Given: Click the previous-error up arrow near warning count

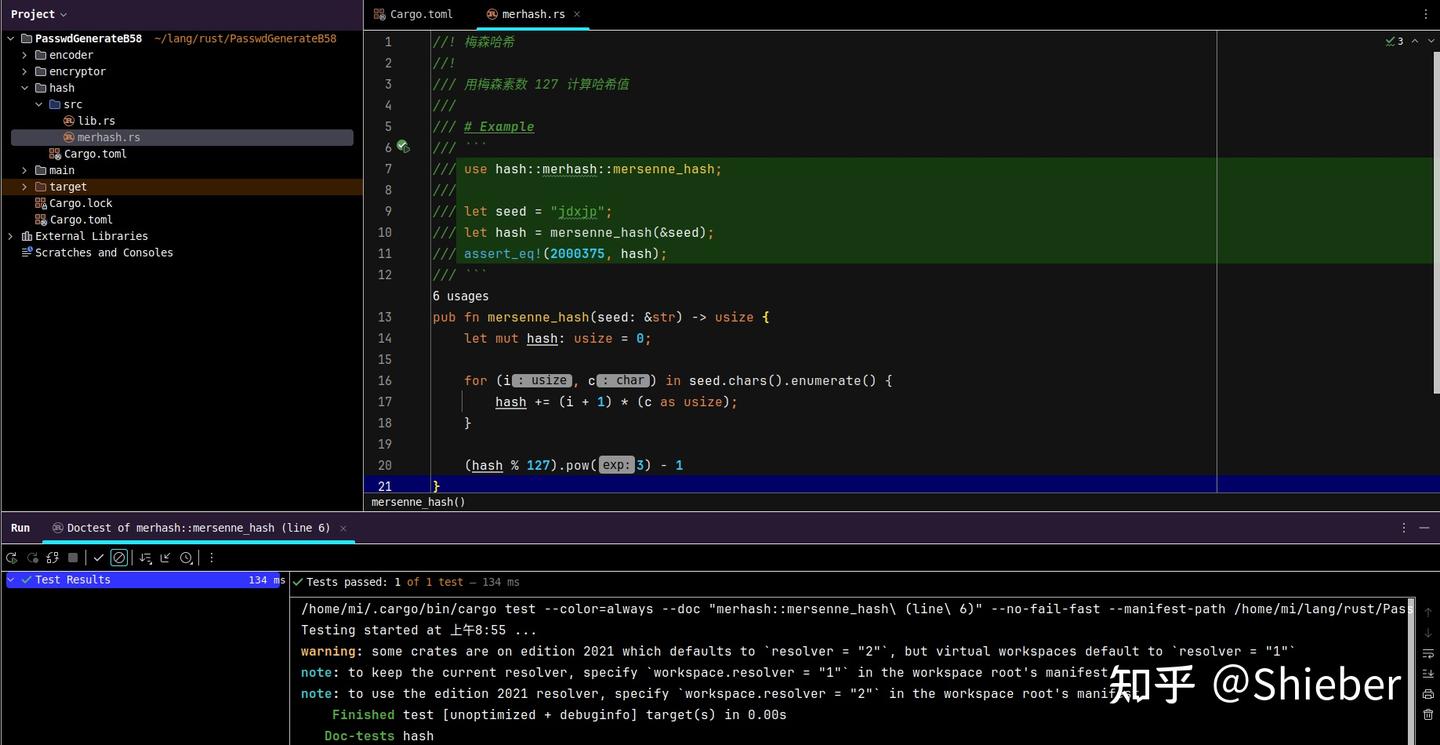Looking at the screenshot, I should (x=1414, y=42).
